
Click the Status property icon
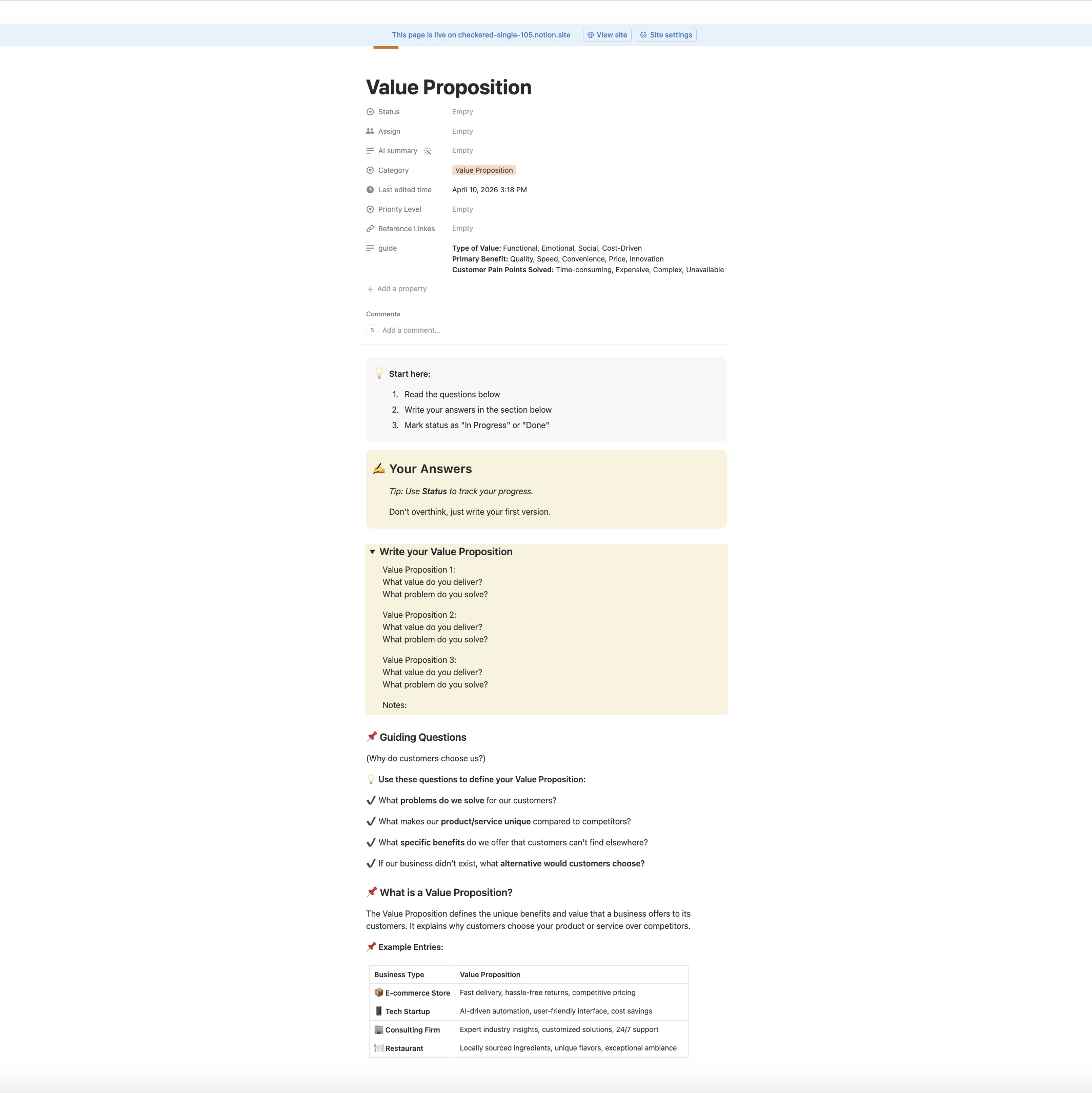[370, 111]
